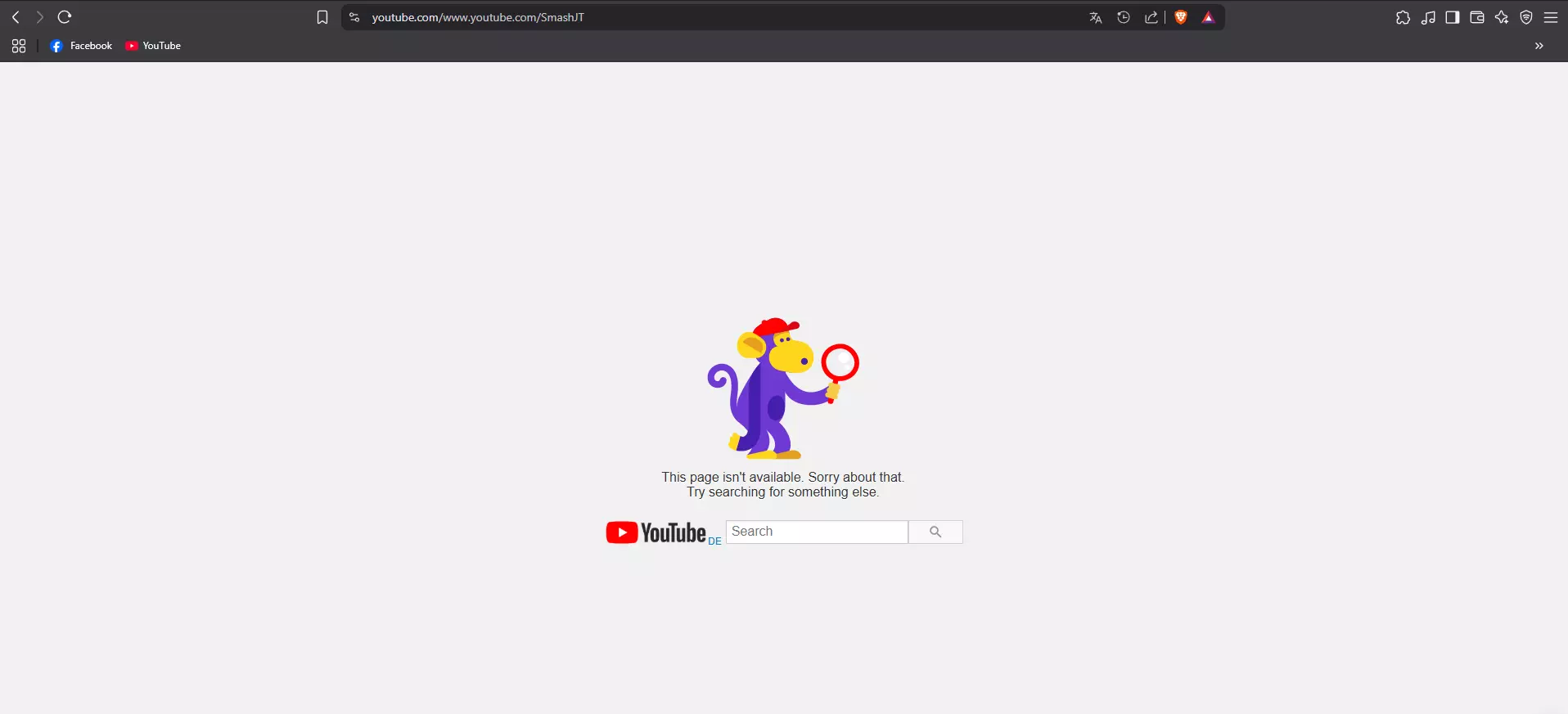
Task: Open the history clock icon in address bar
Action: click(x=1124, y=17)
